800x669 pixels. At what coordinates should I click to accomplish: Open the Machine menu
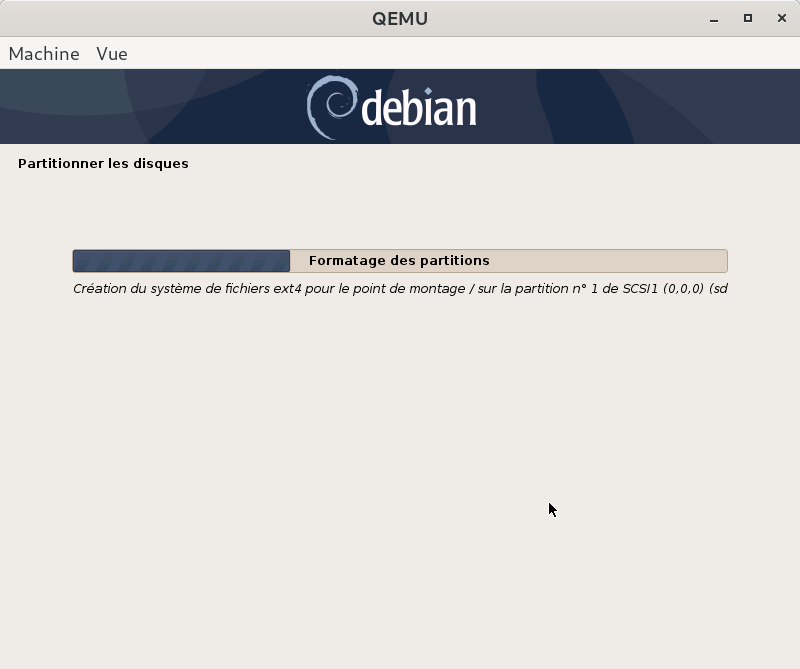coord(44,54)
